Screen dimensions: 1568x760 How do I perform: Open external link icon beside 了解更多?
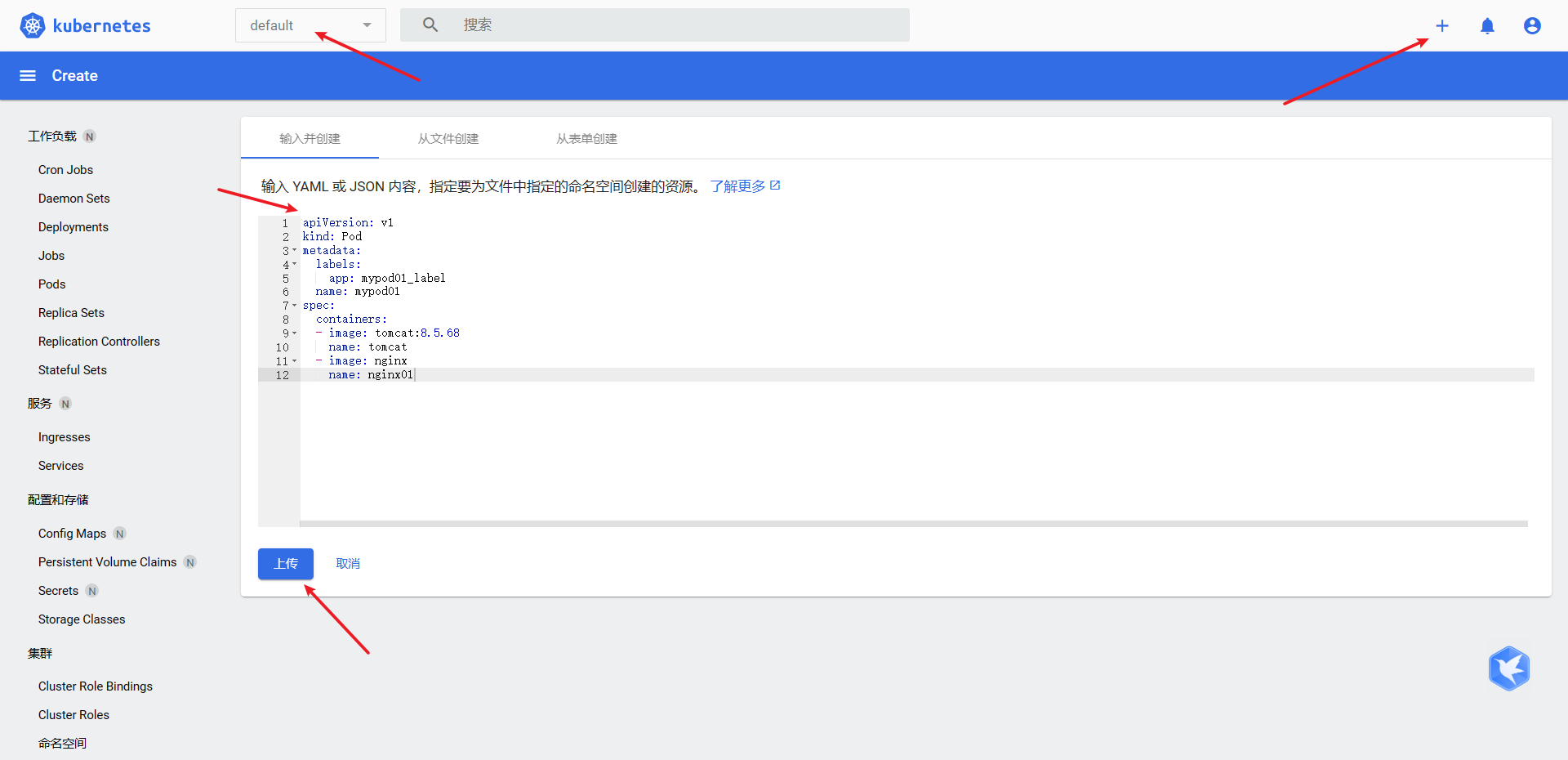(x=775, y=186)
